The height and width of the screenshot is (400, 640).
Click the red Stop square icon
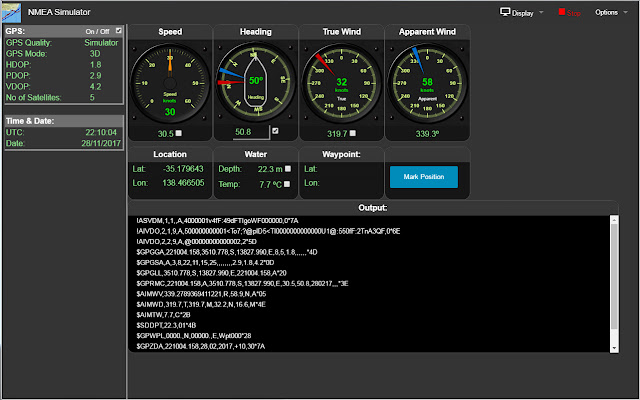pos(562,12)
